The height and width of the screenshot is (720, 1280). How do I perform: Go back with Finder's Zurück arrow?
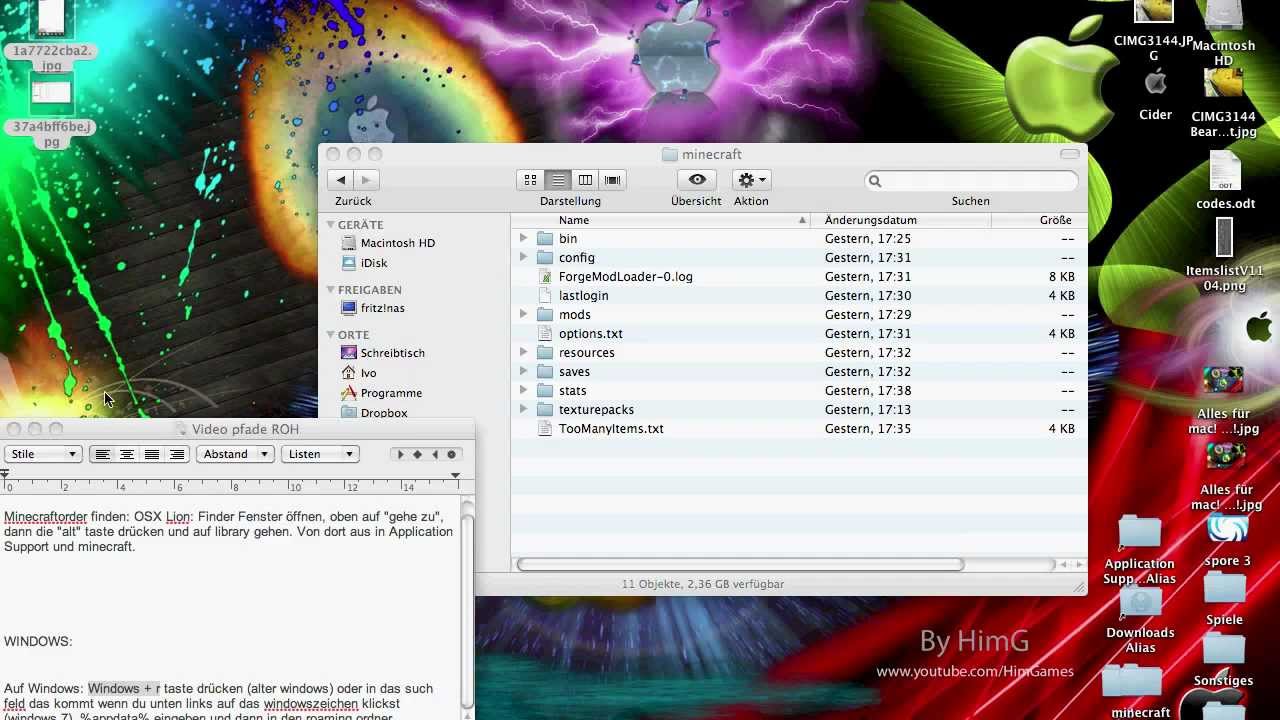341,180
